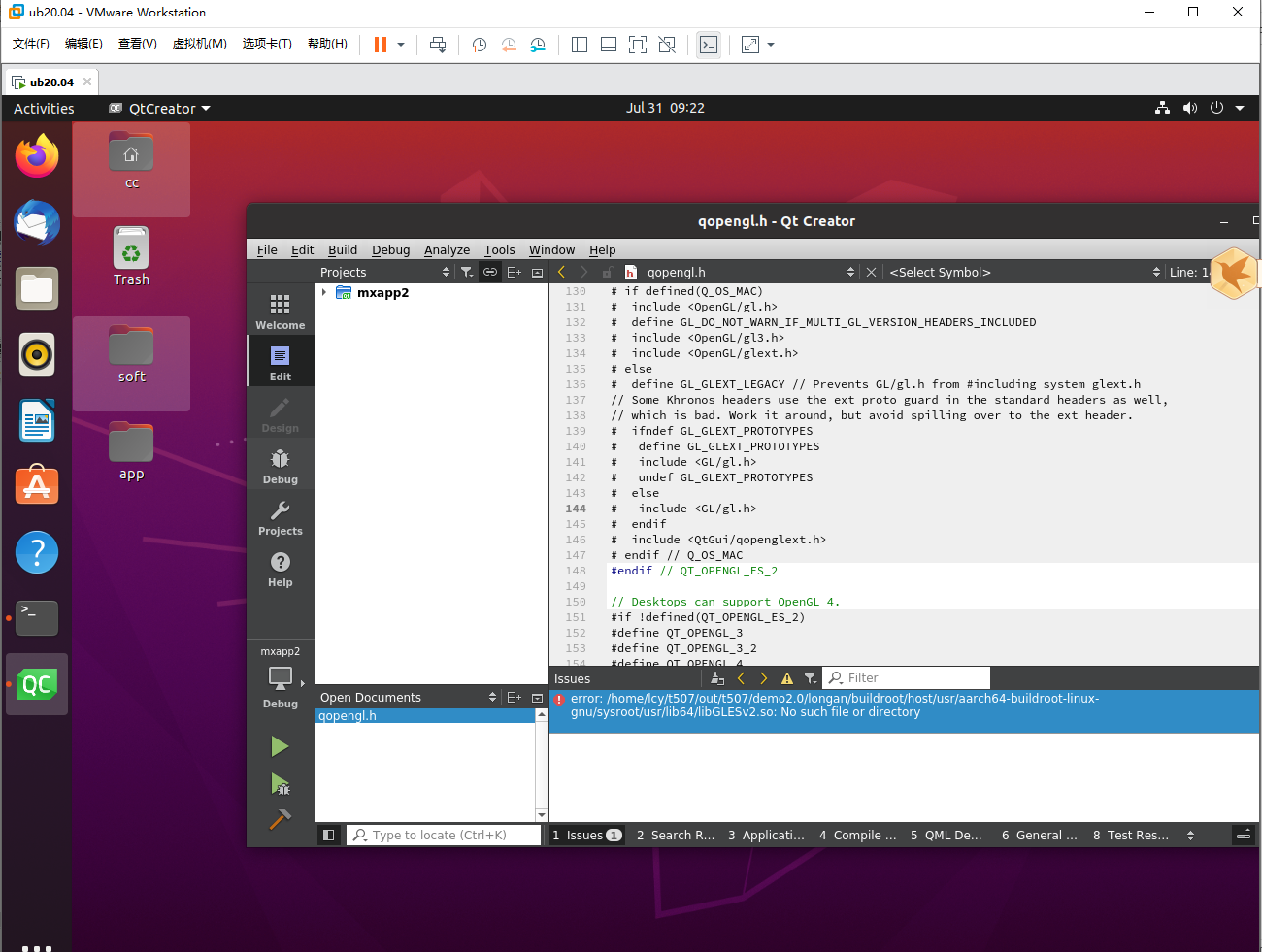Open the Tools menu

499,249
